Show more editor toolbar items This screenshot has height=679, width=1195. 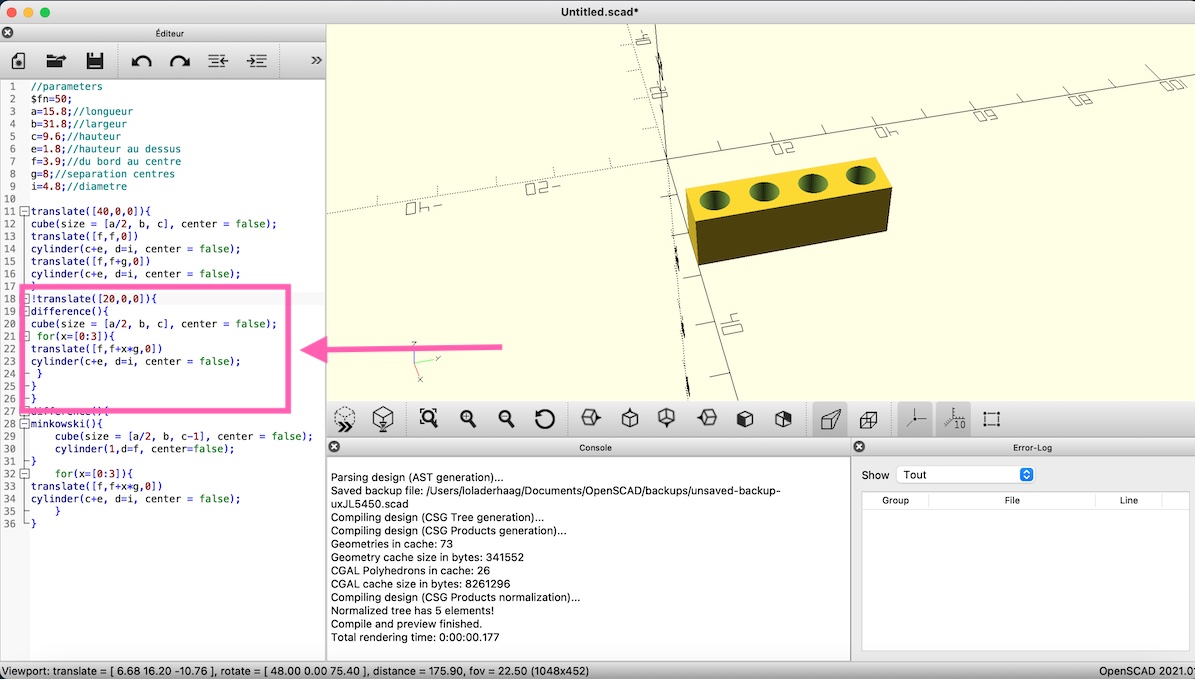tap(316, 60)
